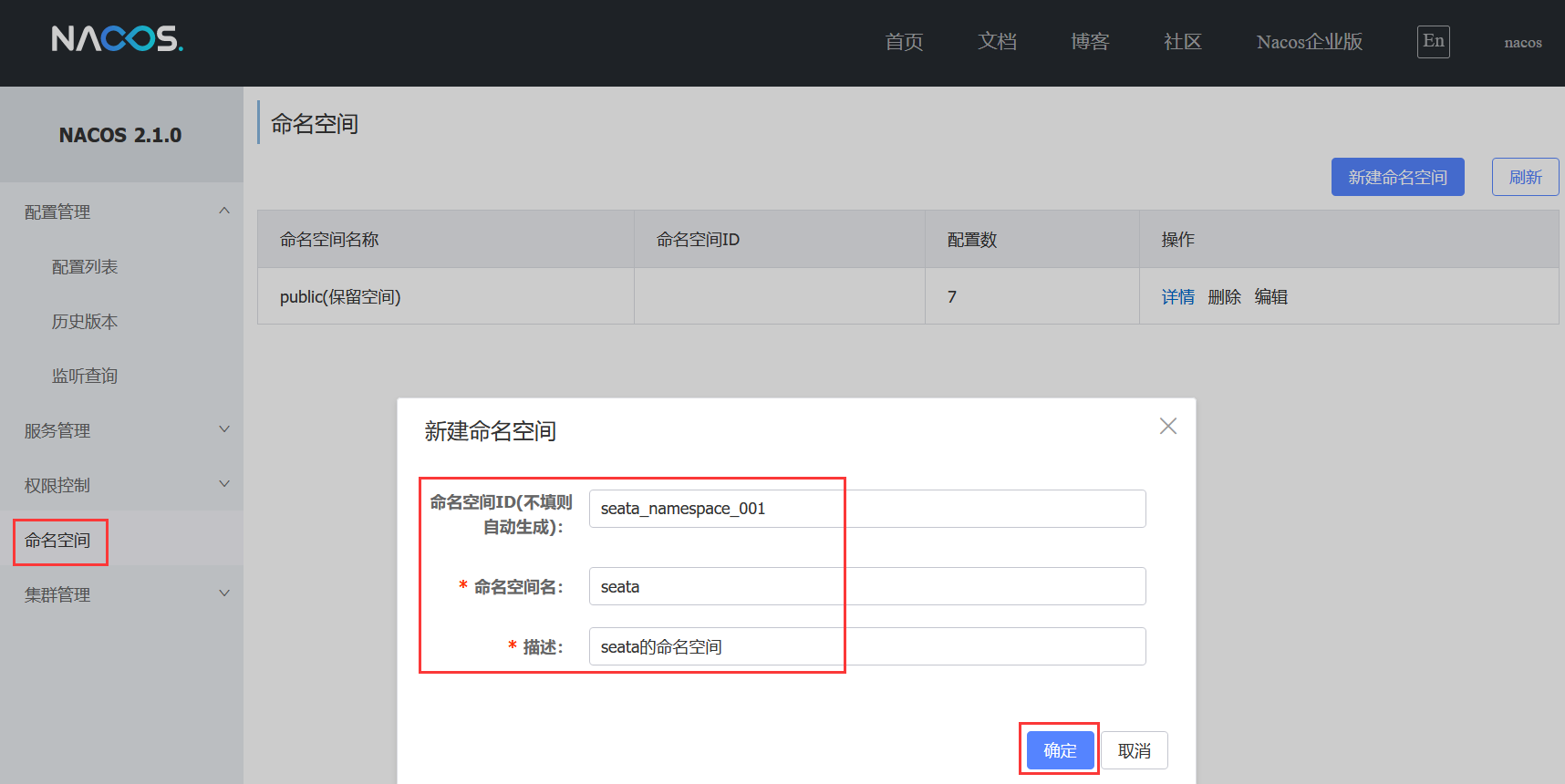Collapse the 配置管理 menu section
Screen dimensions: 1565x784
pyautogui.click(x=223, y=211)
